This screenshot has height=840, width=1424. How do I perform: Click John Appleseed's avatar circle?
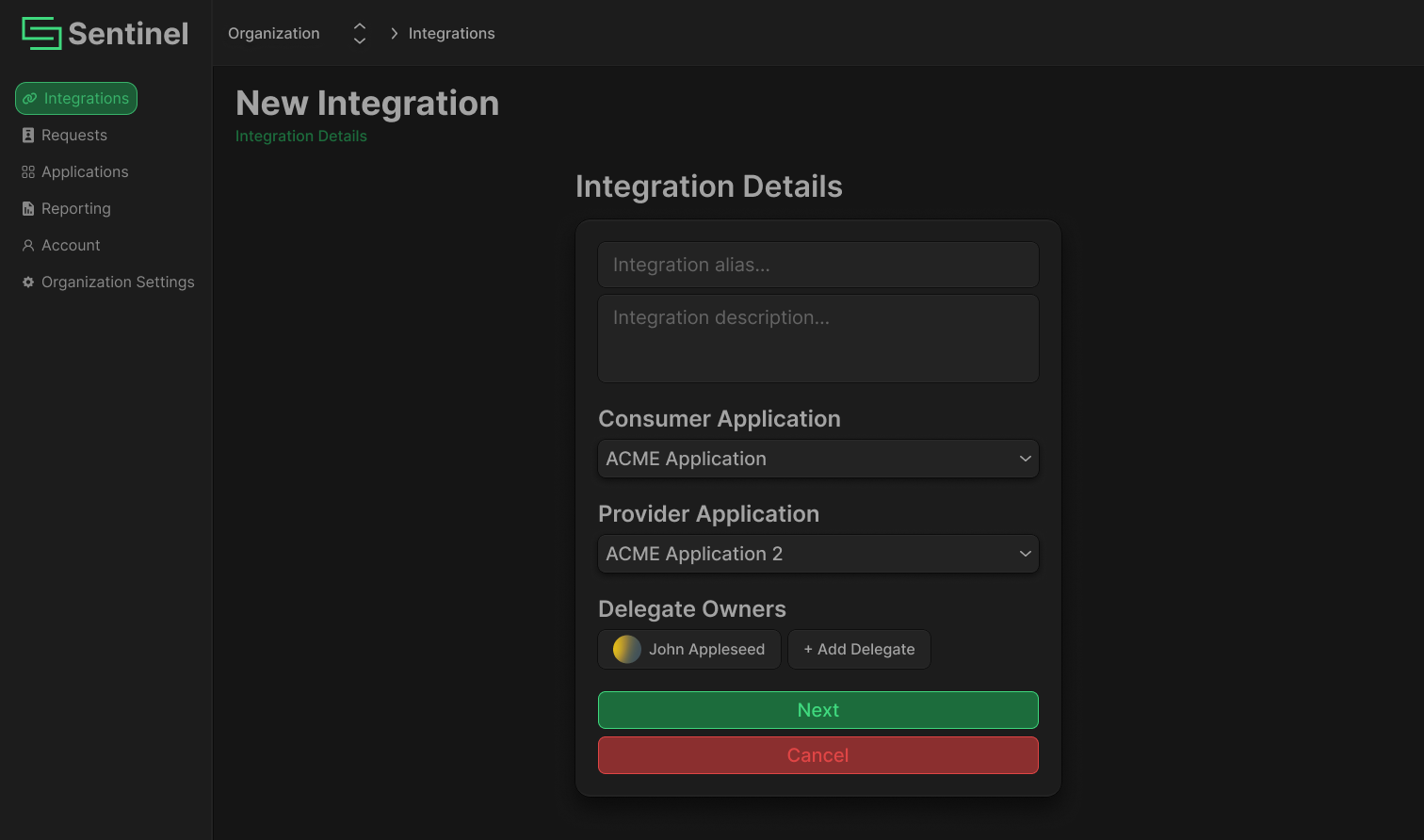pos(627,649)
